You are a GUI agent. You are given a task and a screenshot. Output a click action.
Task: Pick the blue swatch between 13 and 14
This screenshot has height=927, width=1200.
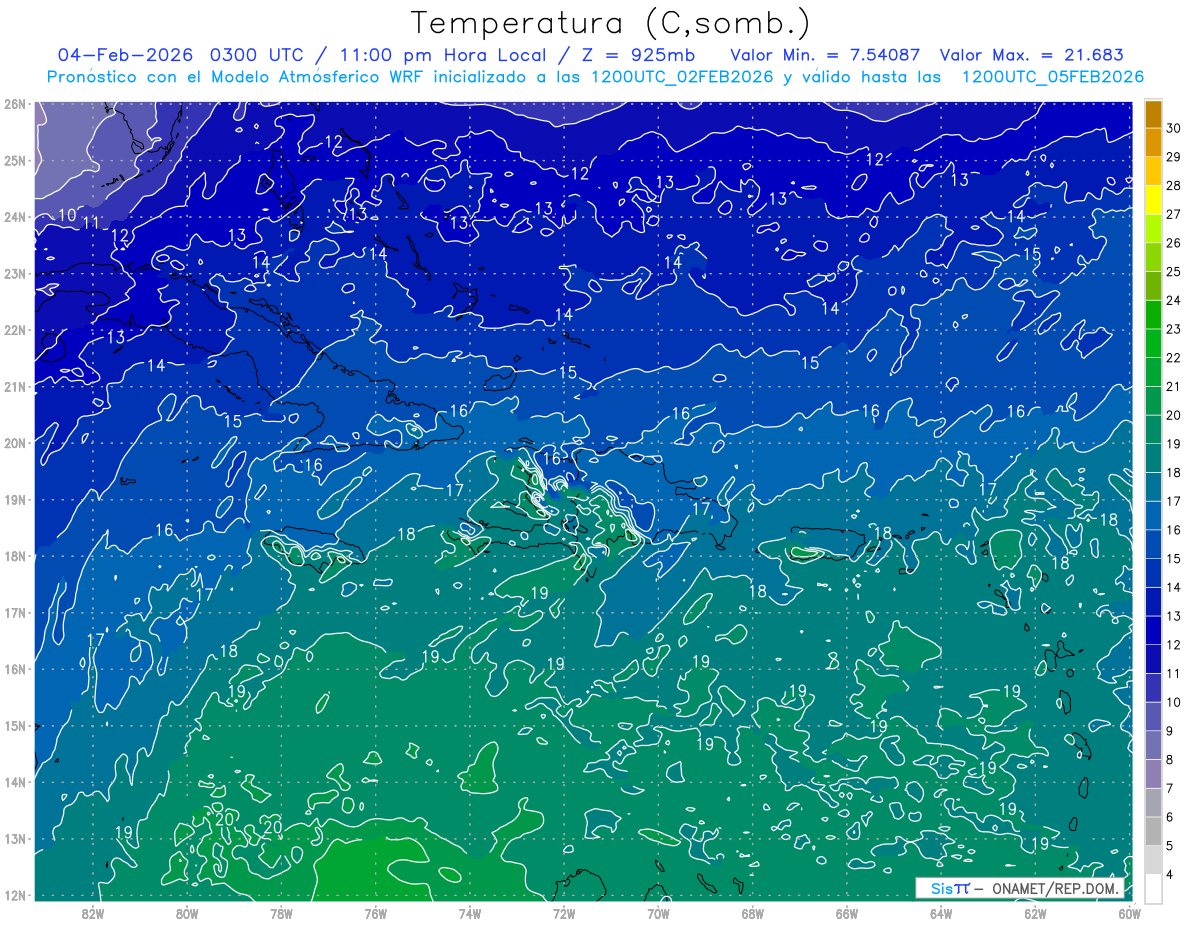(x=1153, y=601)
